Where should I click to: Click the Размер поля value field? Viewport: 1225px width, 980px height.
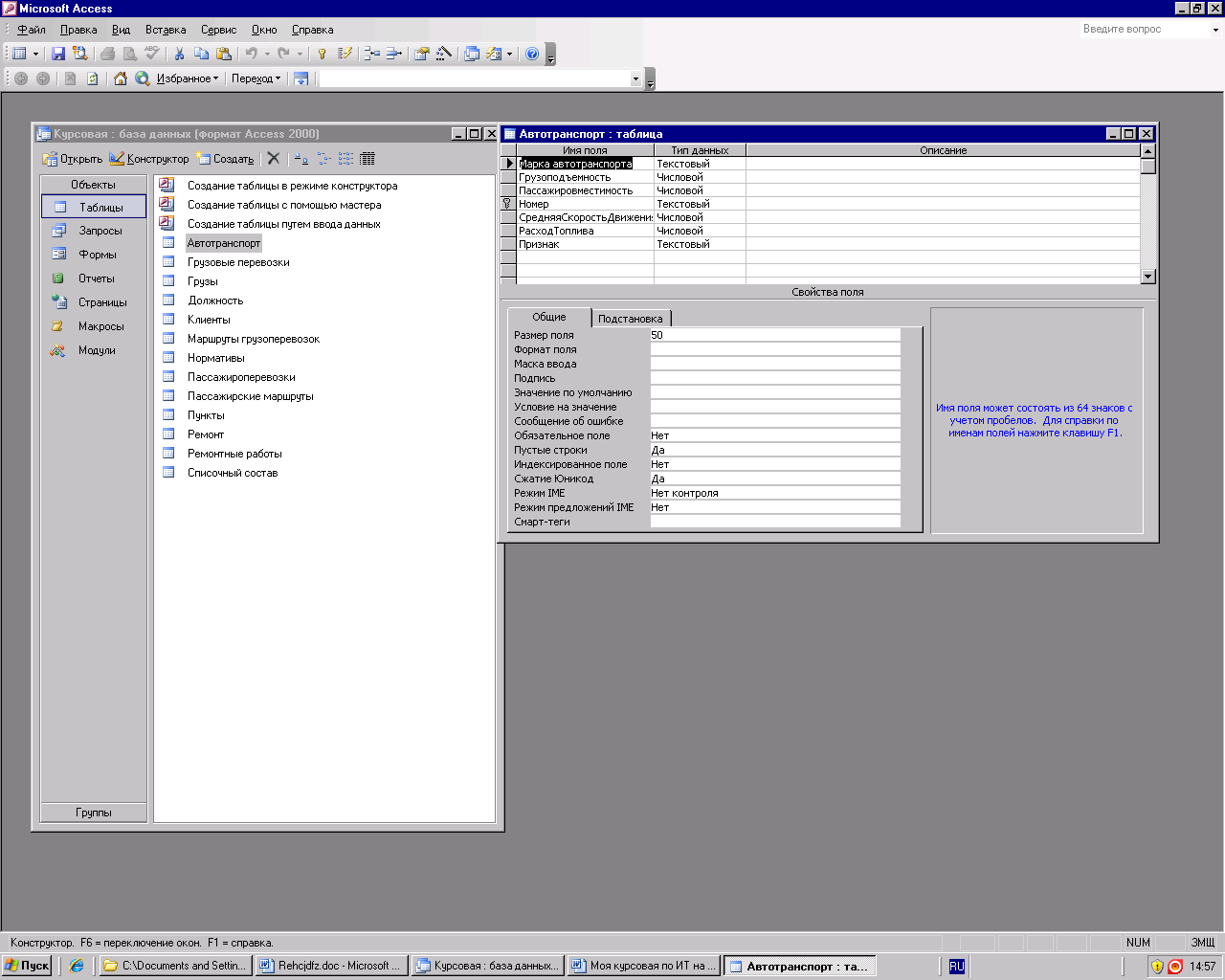(774, 335)
